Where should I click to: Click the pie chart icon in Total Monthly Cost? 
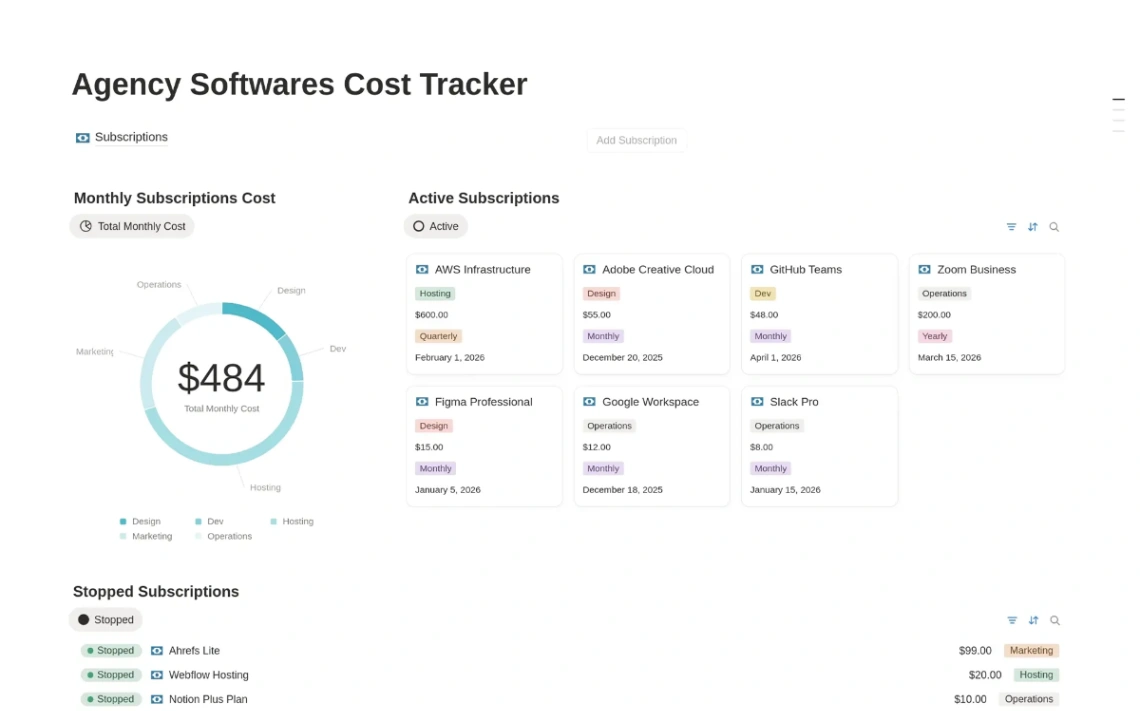[x=86, y=226]
